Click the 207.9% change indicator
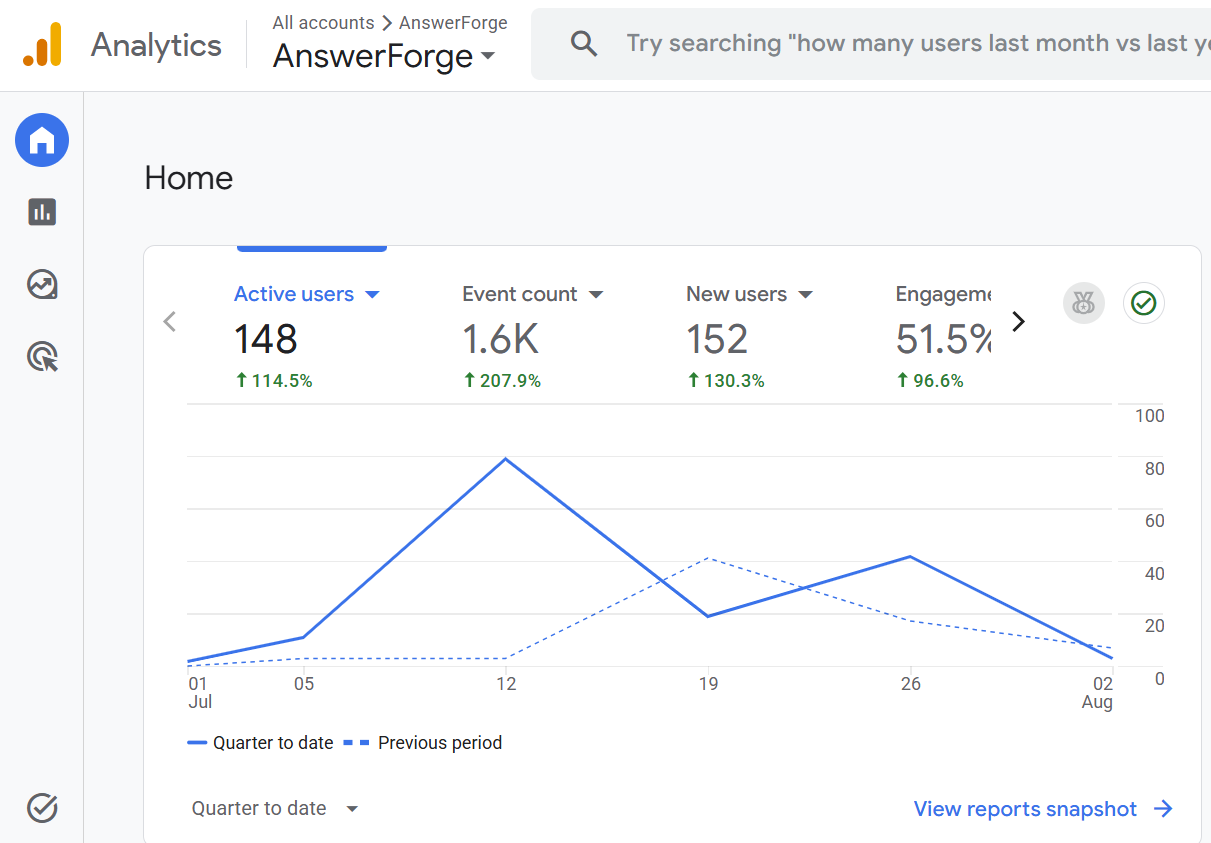The width and height of the screenshot is (1211, 843). point(502,380)
